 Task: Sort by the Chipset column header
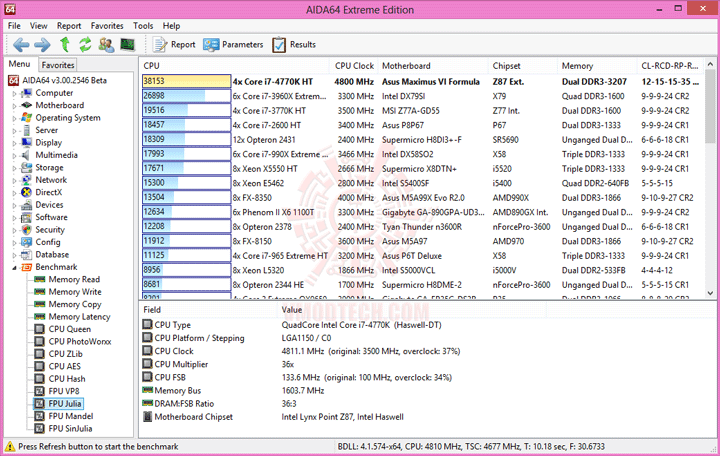(x=523, y=66)
